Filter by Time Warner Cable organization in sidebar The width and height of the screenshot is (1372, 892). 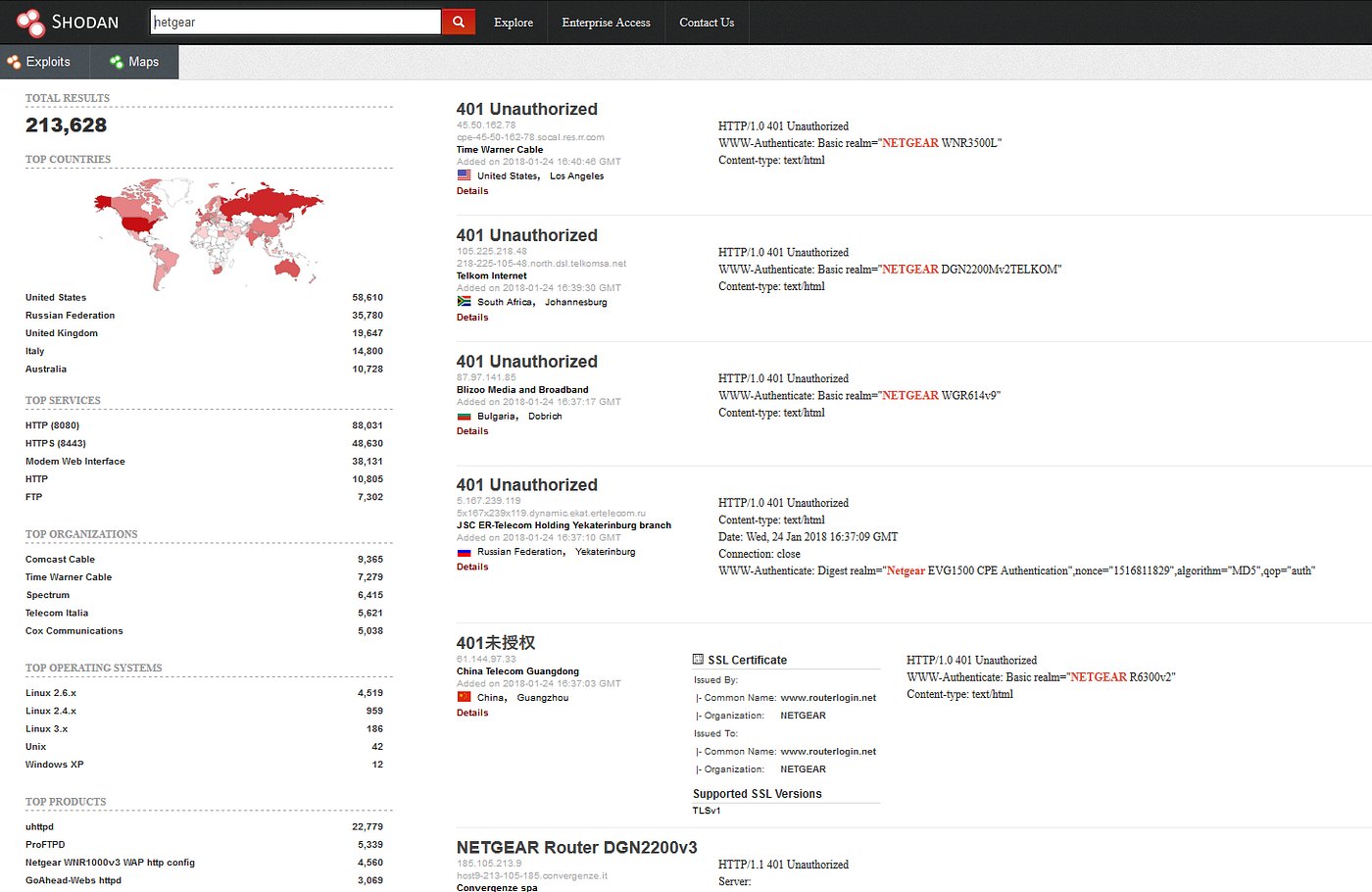coord(69,577)
